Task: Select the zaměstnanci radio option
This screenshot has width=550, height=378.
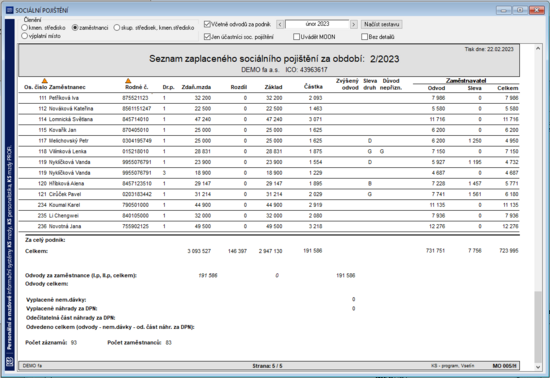Action: click(75, 27)
